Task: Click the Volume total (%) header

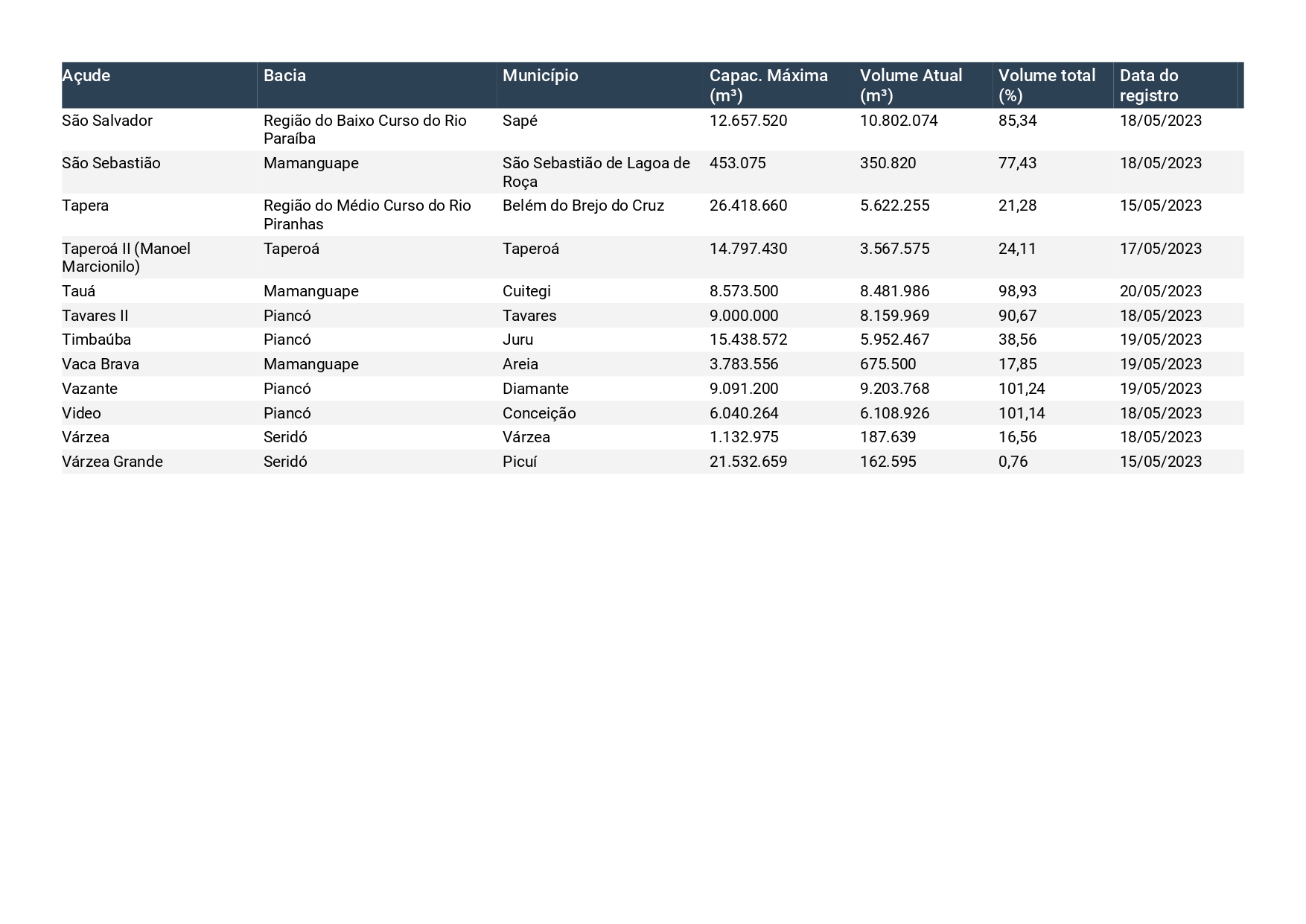Action: (x=1046, y=85)
